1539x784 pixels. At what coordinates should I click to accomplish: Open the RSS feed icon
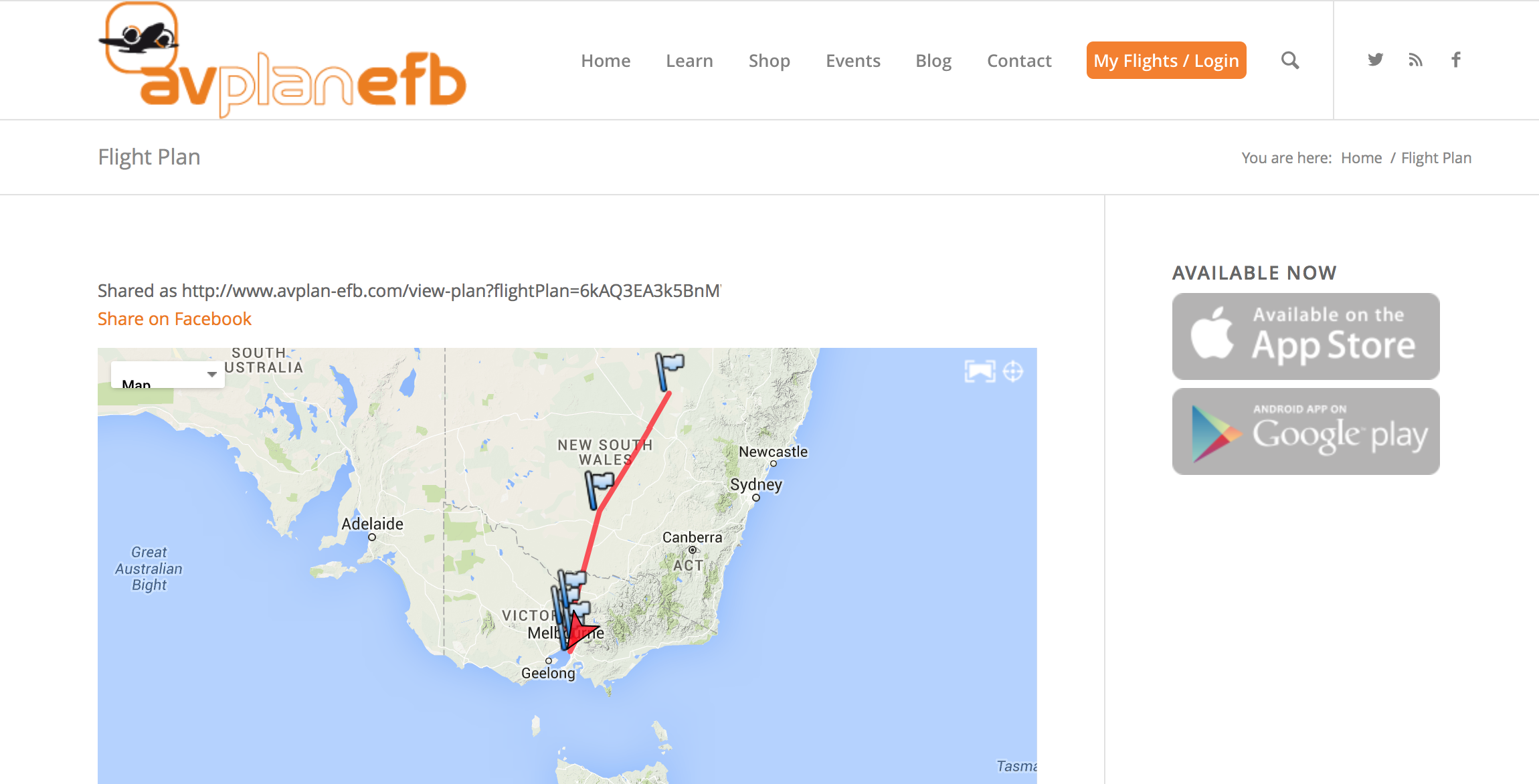pyautogui.click(x=1415, y=60)
